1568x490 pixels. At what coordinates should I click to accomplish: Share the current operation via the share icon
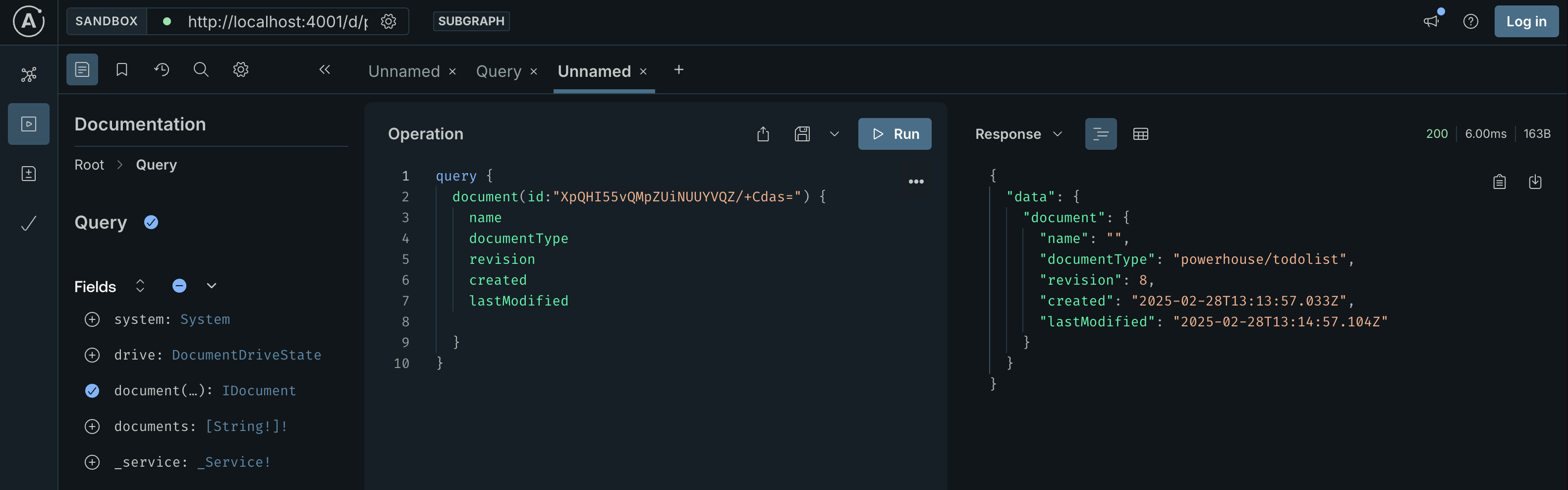(763, 133)
